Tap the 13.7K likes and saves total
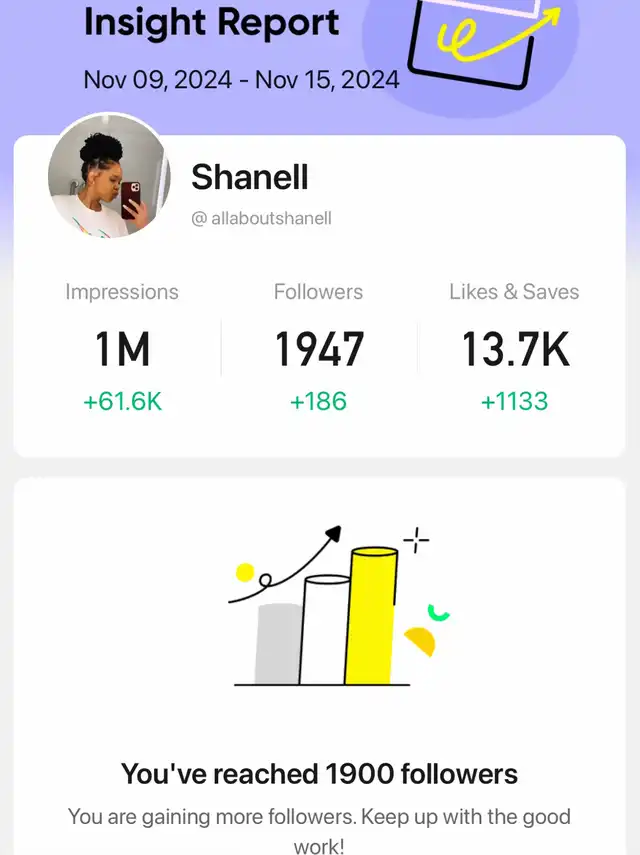This screenshot has width=640, height=855. pyautogui.click(x=514, y=349)
